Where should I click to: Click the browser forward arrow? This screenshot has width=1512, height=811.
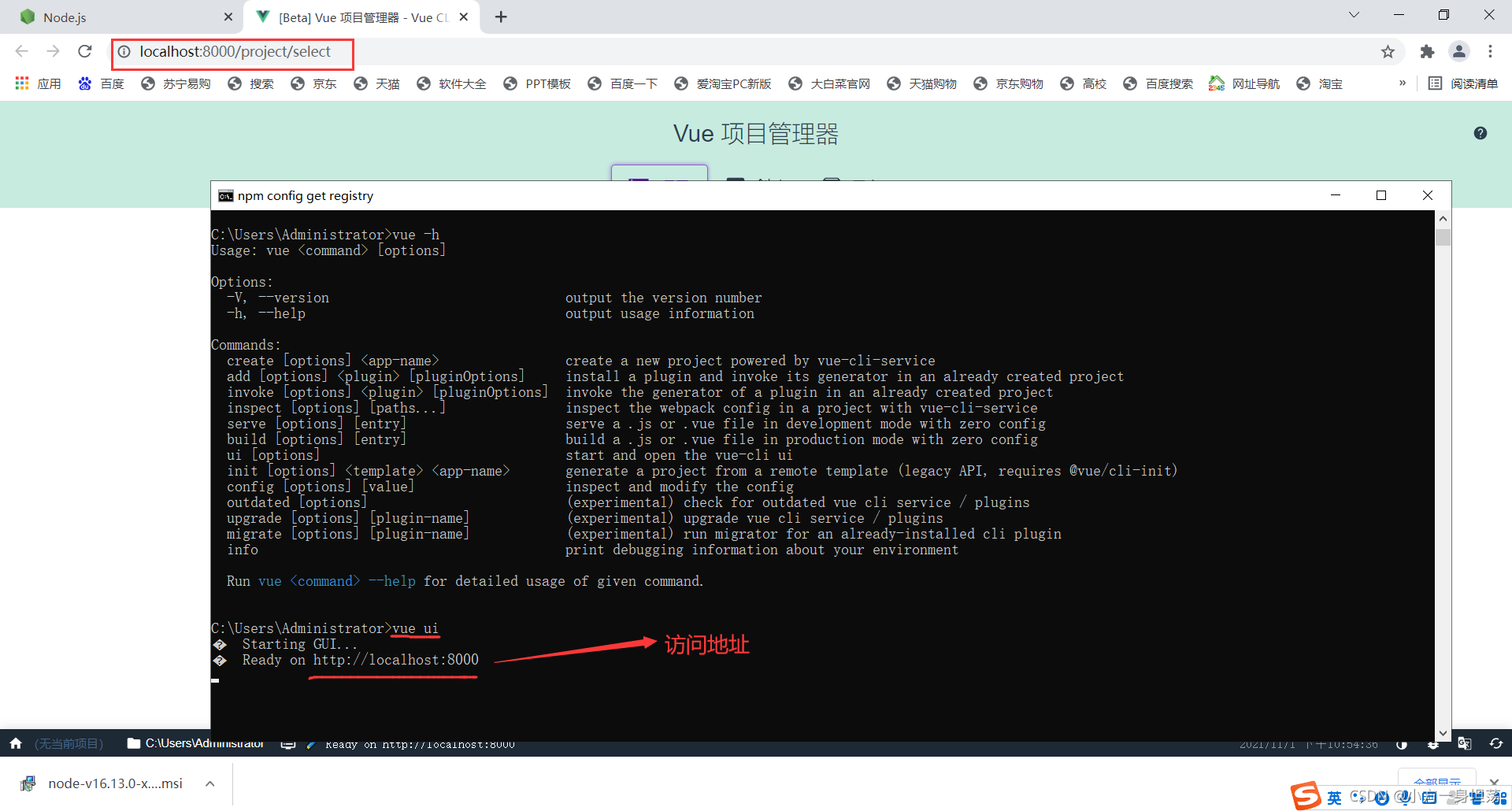pyautogui.click(x=53, y=51)
